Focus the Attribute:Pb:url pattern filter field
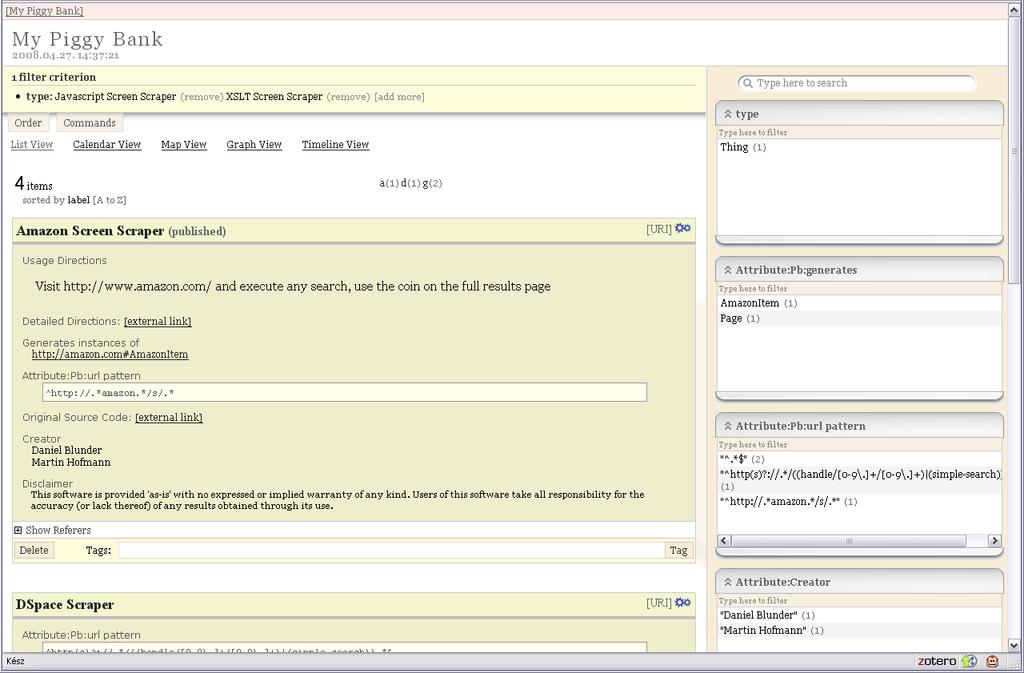1024x673 pixels. (x=859, y=445)
